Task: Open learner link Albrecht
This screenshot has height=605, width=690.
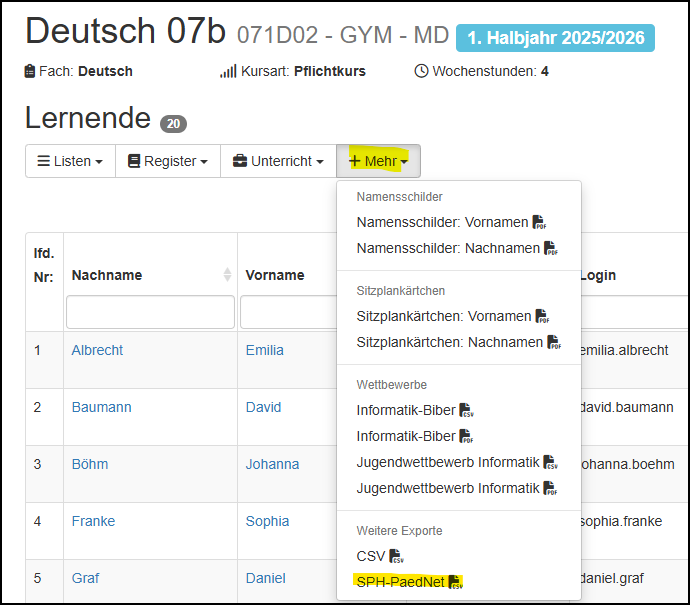Action: pos(97,350)
